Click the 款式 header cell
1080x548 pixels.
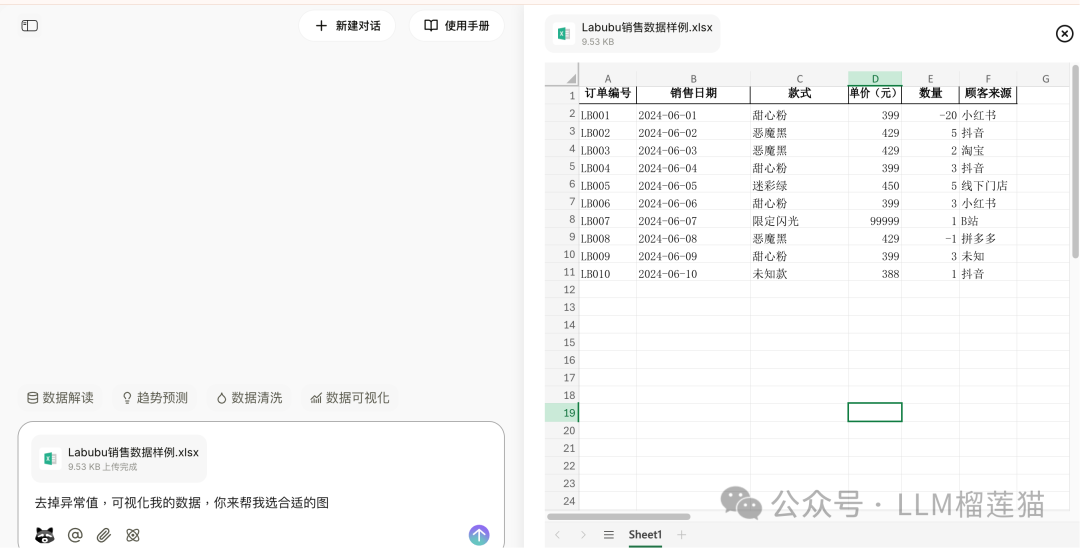(800, 94)
